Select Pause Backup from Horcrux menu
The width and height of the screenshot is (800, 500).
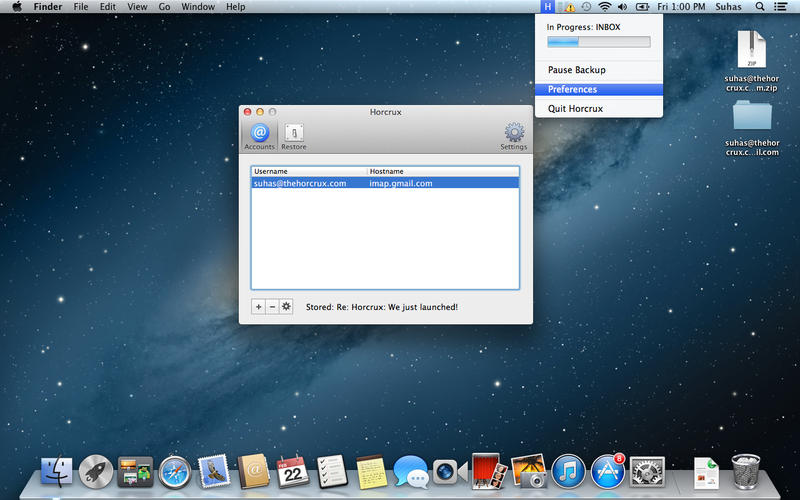[576, 70]
